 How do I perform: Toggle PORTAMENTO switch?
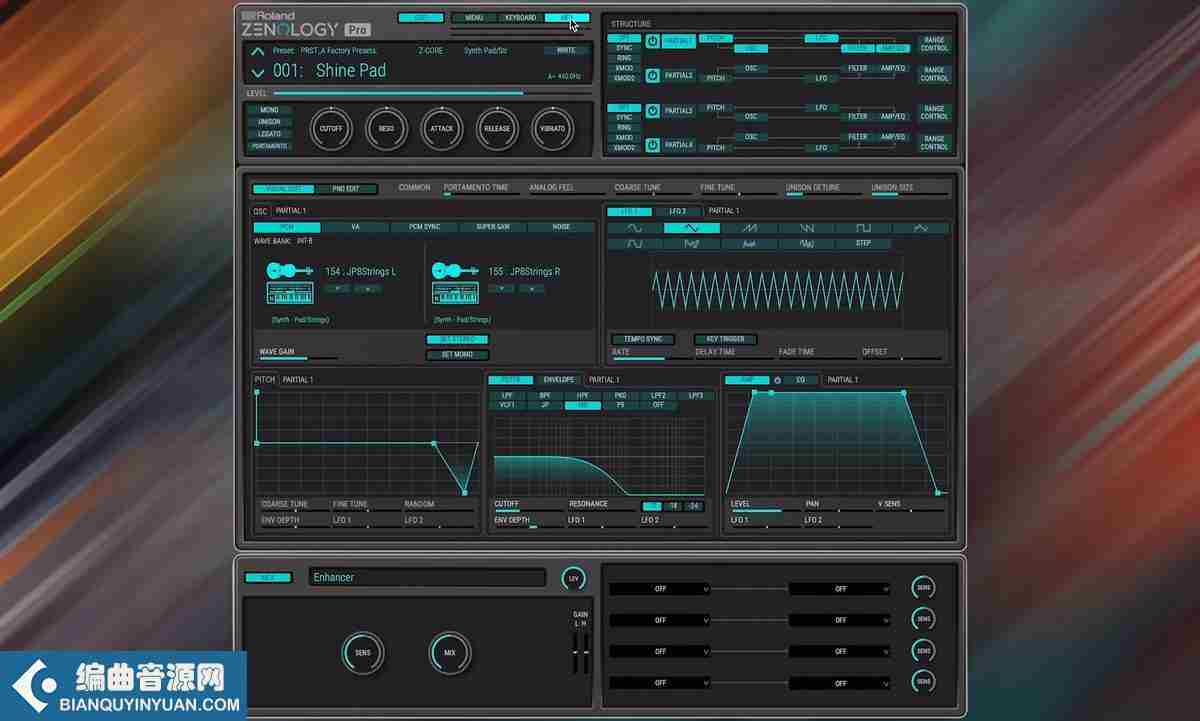click(270, 146)
